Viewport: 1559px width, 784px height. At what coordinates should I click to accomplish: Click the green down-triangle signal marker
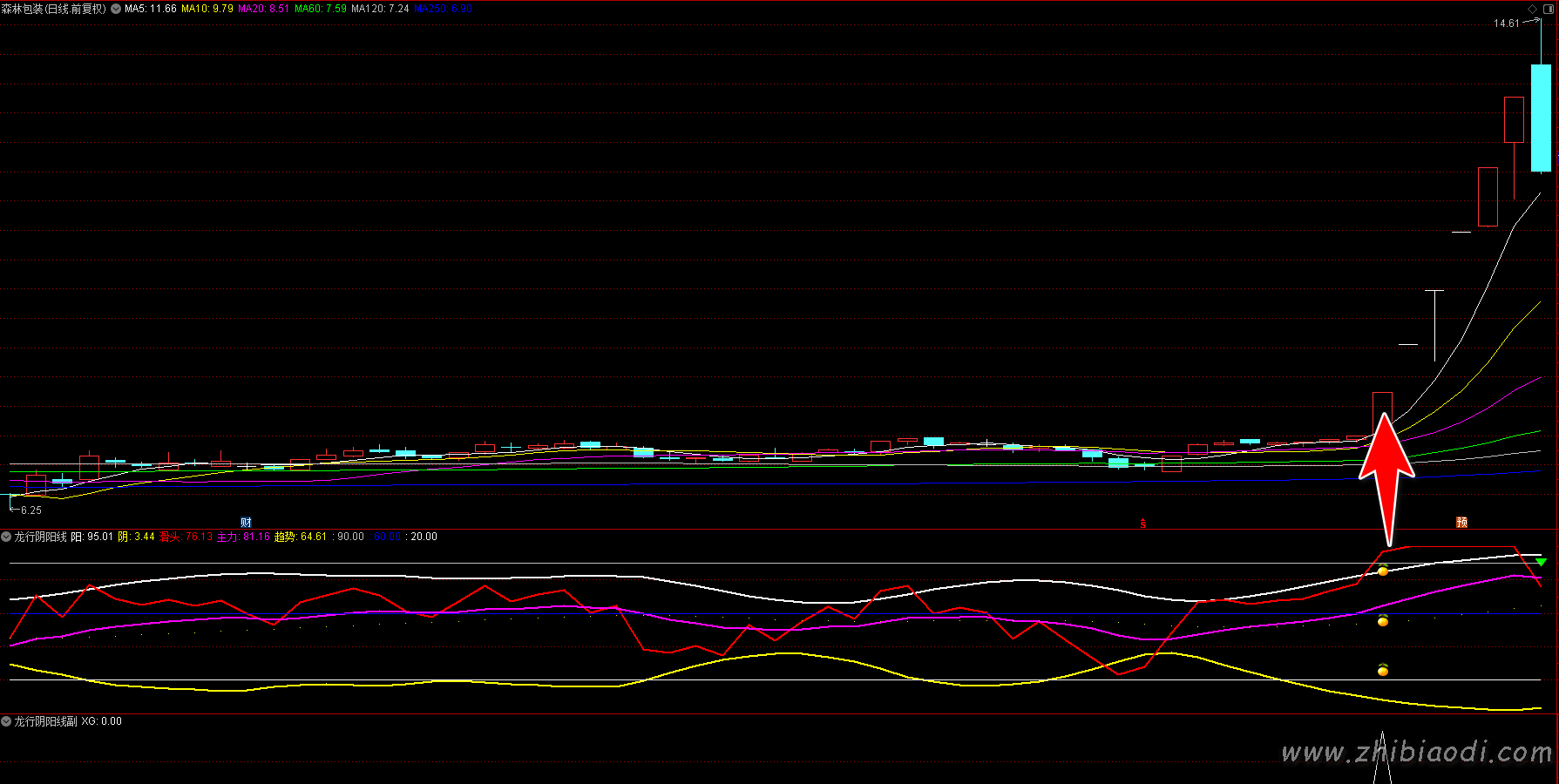coord(1541,563)
